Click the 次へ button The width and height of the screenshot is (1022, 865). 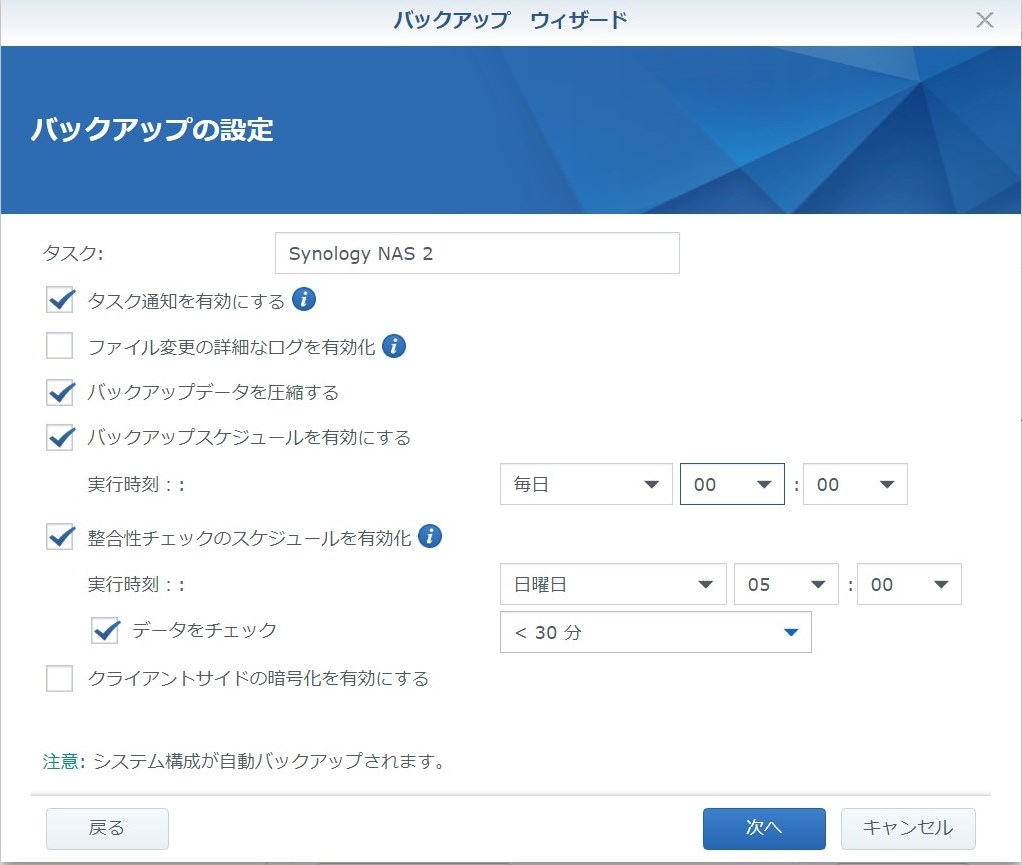(x=764, y=828)
